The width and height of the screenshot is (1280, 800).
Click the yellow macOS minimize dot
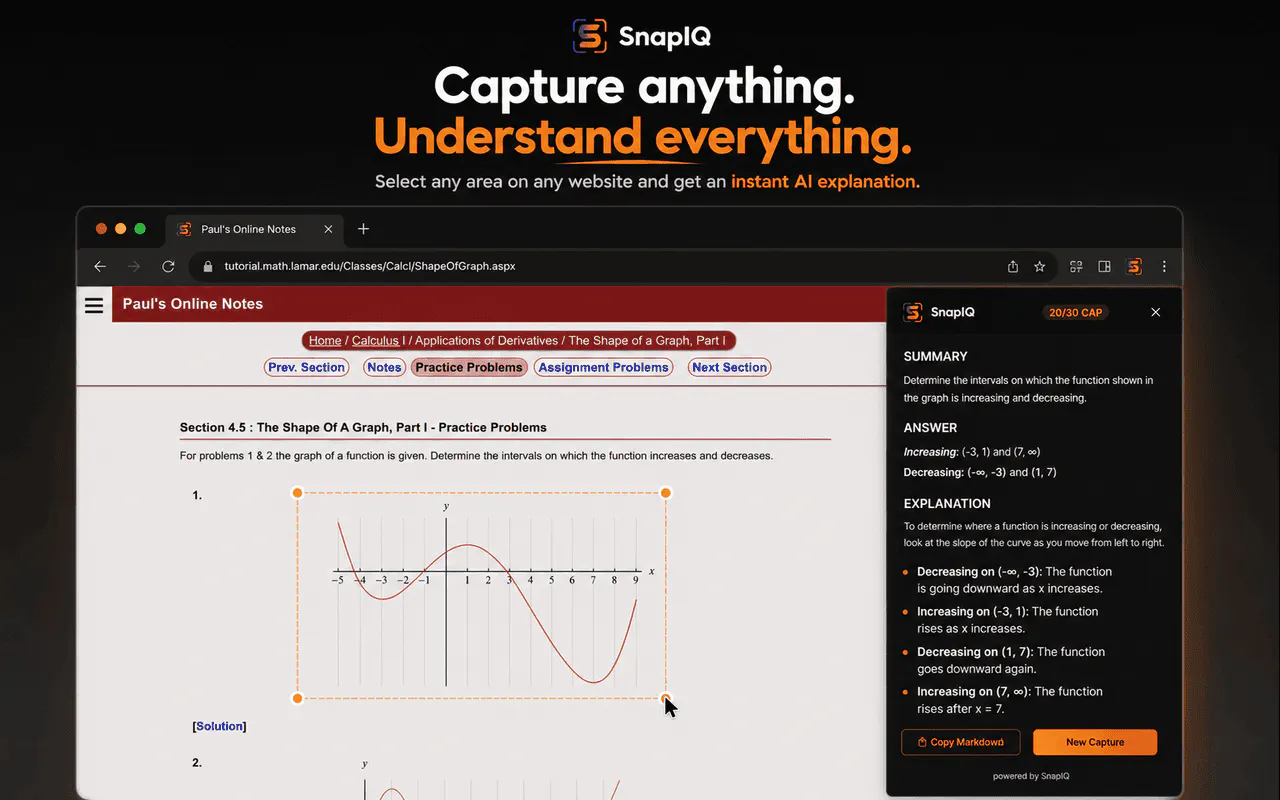(121, 229)
